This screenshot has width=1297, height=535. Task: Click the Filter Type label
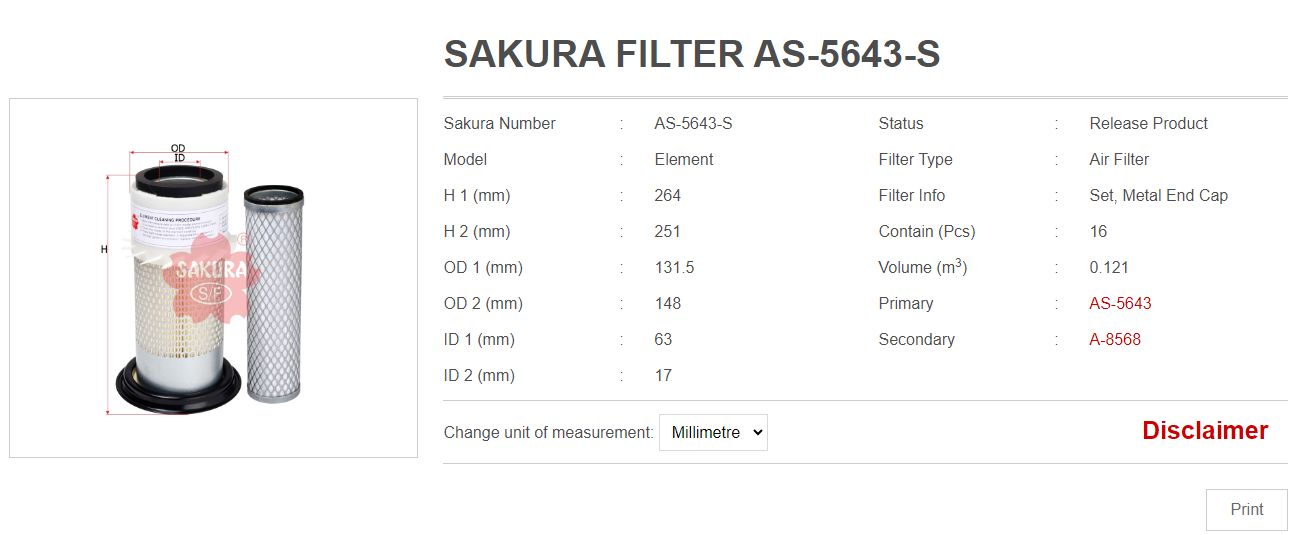click(x=915, y=159)
